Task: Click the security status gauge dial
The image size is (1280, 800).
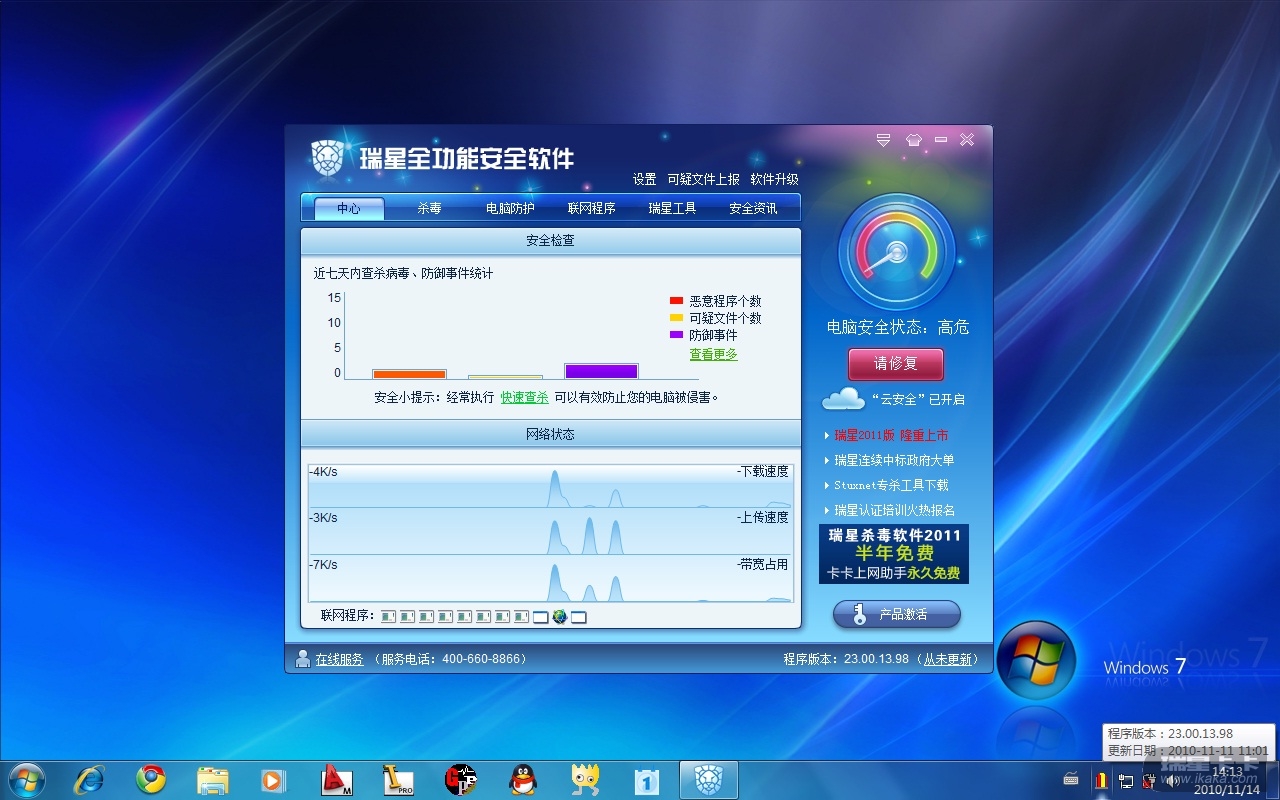Action: coord(896,251)
